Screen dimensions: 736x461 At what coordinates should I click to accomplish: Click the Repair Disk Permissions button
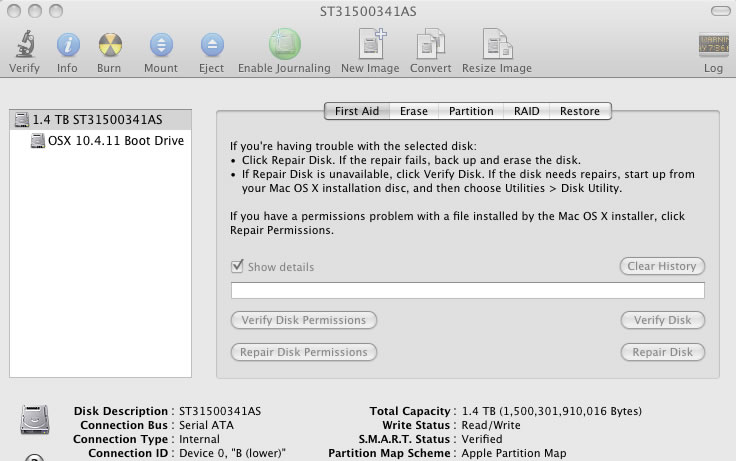304,352
